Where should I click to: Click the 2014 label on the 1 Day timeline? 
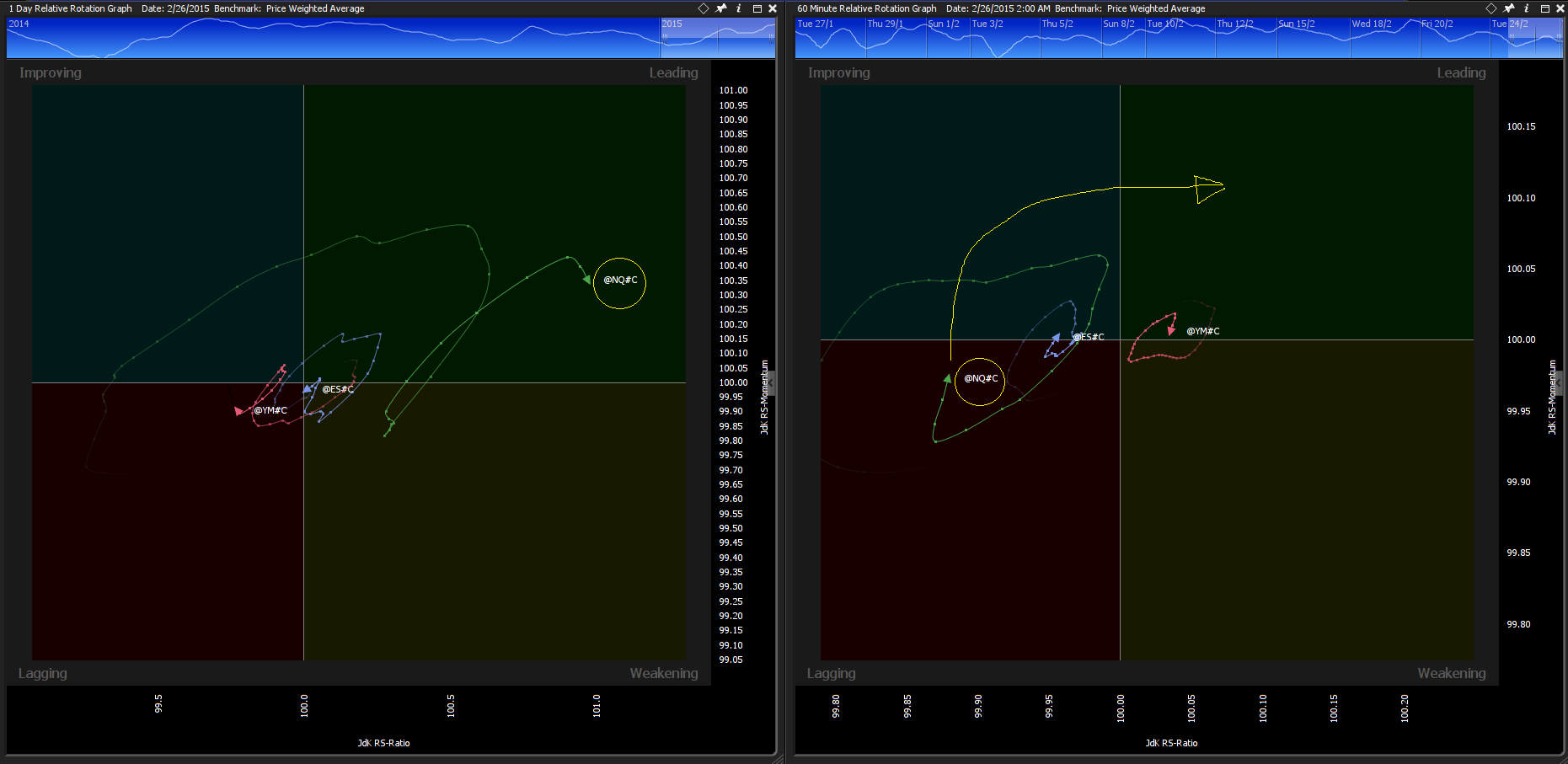pyautogui.click(x=19, y=24)
